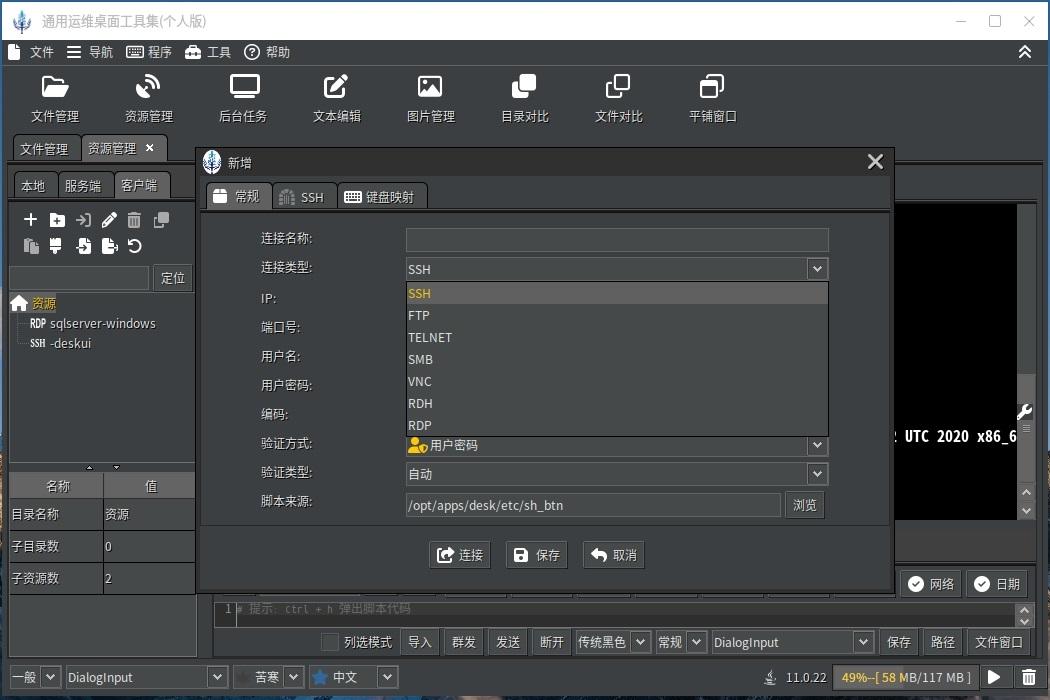Open the 工具 menu
The image size is (1050, 700).
[x=208, y=52]
